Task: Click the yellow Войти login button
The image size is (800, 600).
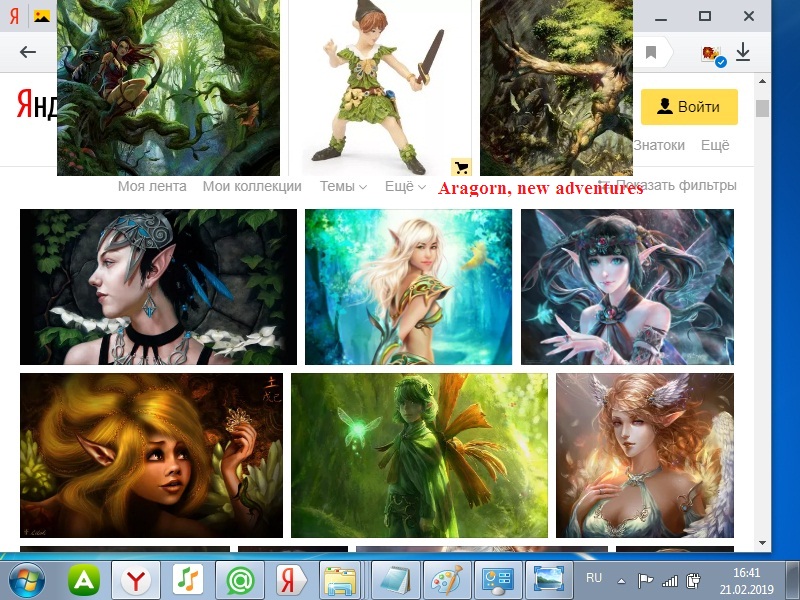Action: pos(689,107)
